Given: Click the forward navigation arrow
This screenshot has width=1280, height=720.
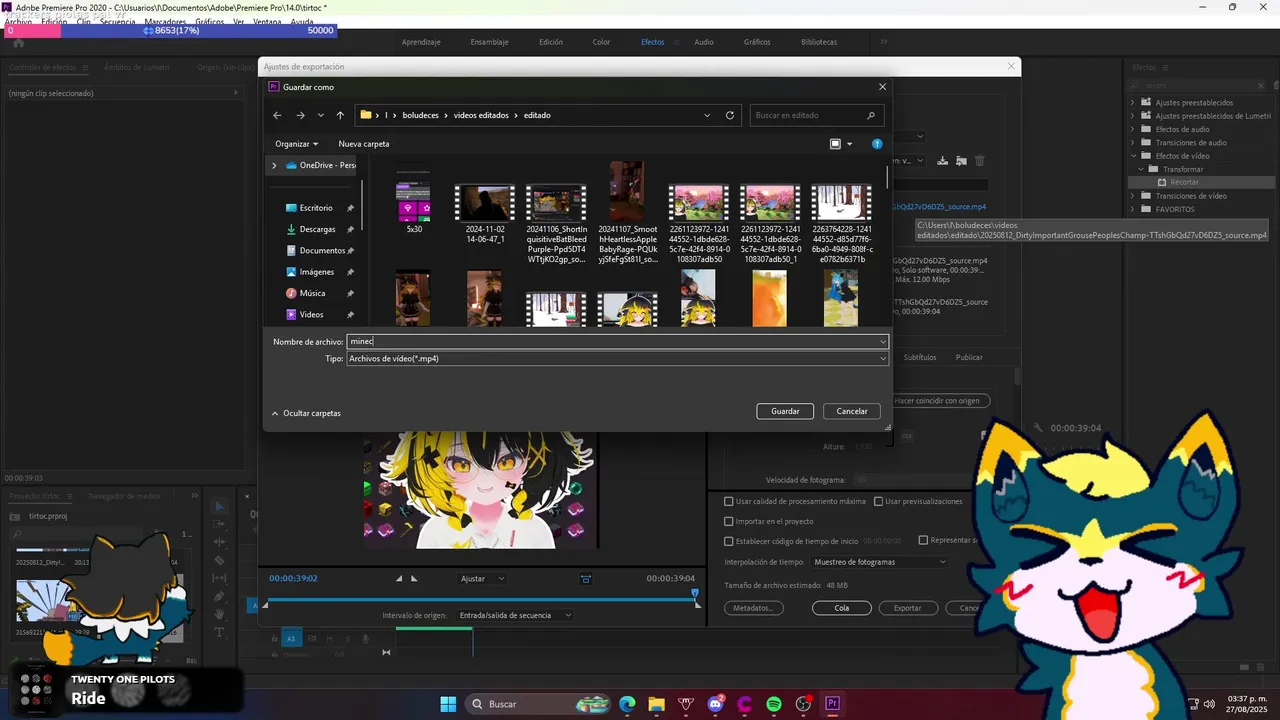Looking at the screenshot, I should (300, 115).
